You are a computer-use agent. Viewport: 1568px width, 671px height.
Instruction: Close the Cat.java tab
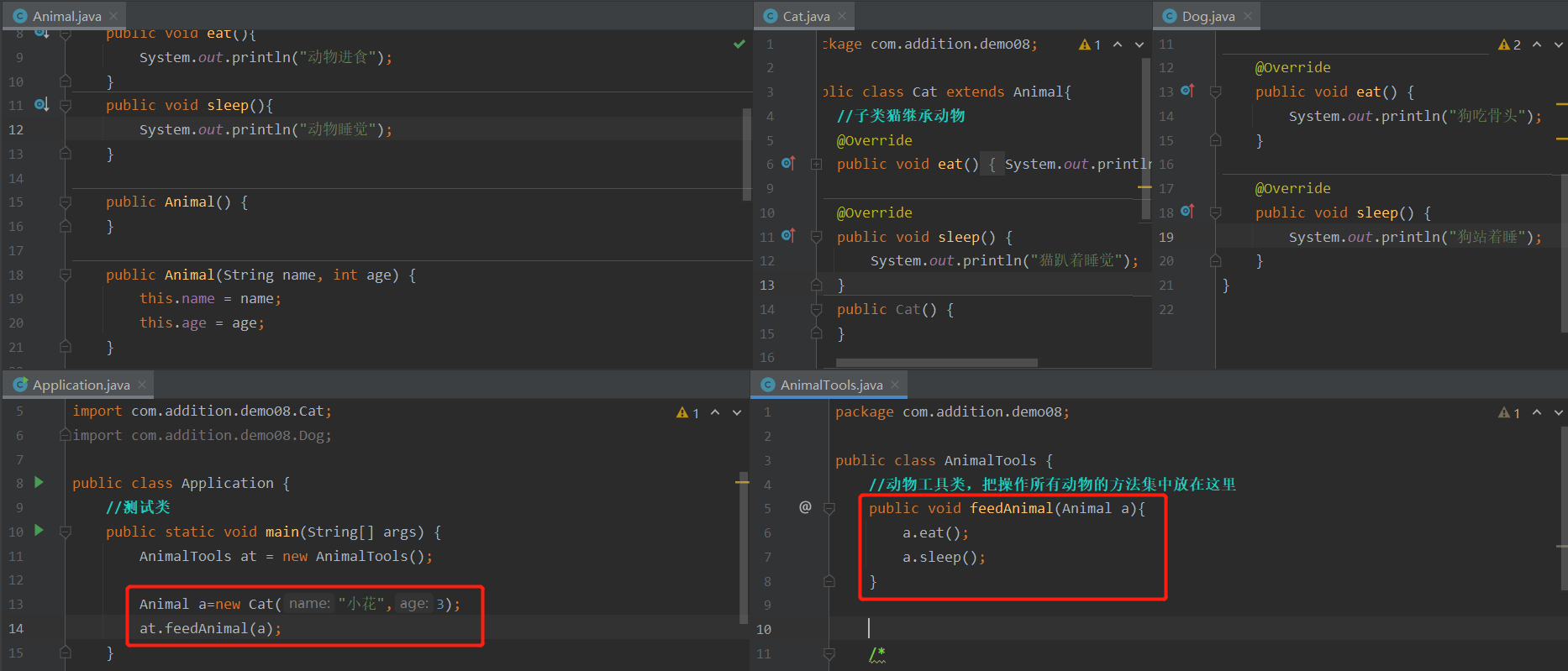(x=842, y=16)
